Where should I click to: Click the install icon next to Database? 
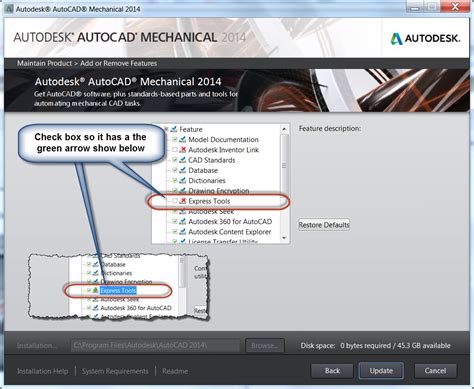click(x=183, y=170)
